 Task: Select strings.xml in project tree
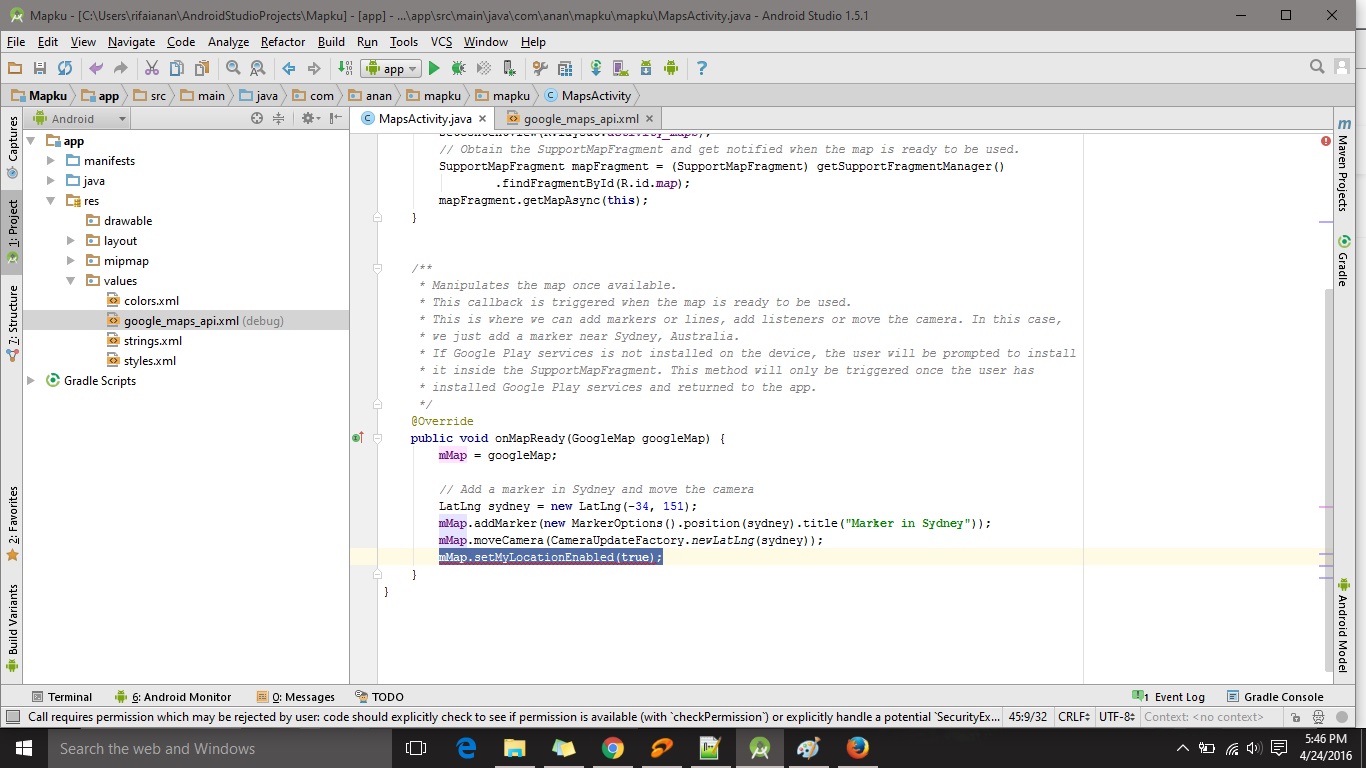point(152,341)
